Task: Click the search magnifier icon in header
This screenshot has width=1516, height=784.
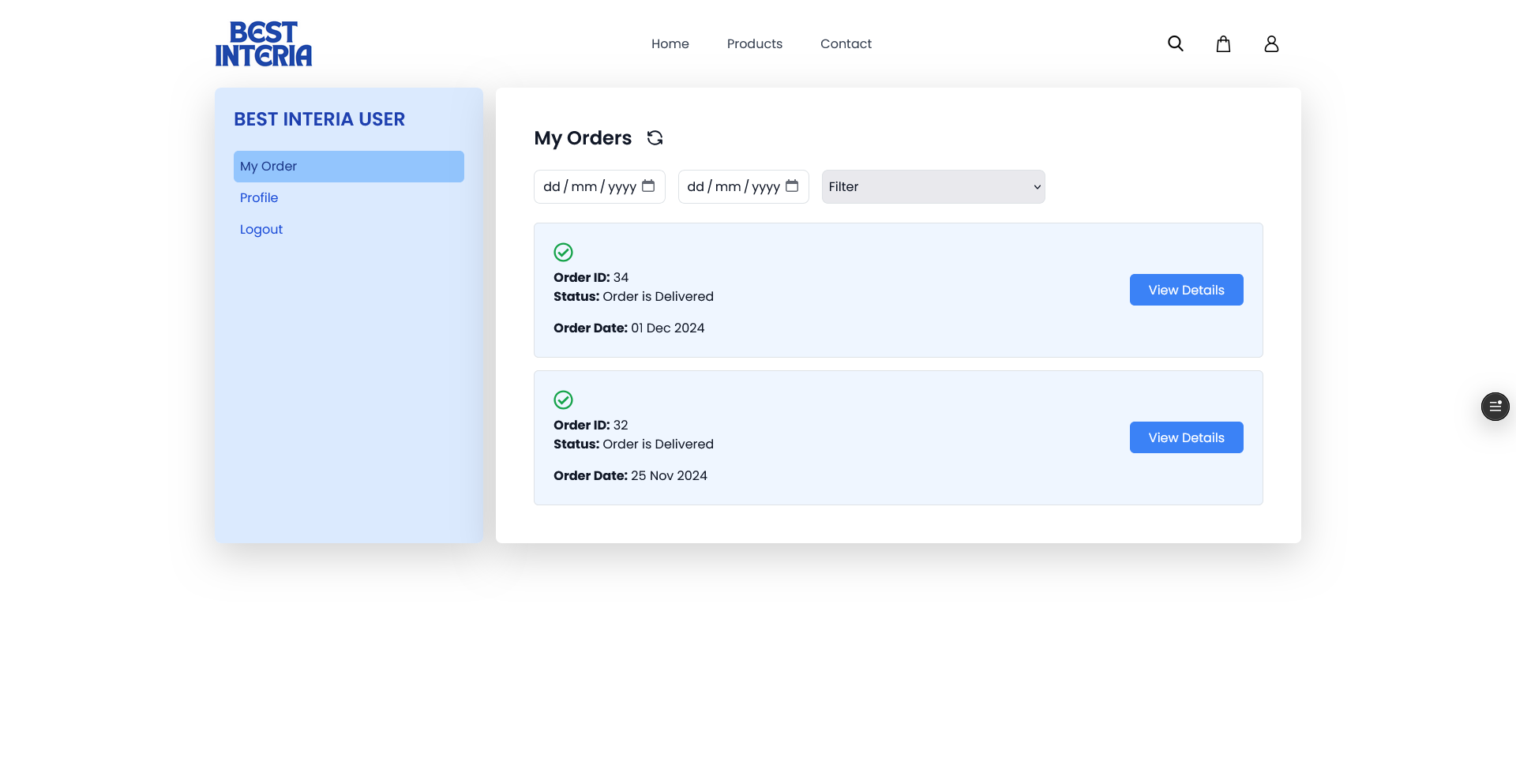Action: coord(1175,43)
